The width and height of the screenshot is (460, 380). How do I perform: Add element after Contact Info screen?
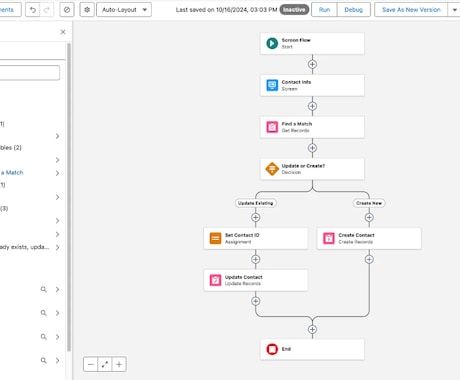click(312, 106)
